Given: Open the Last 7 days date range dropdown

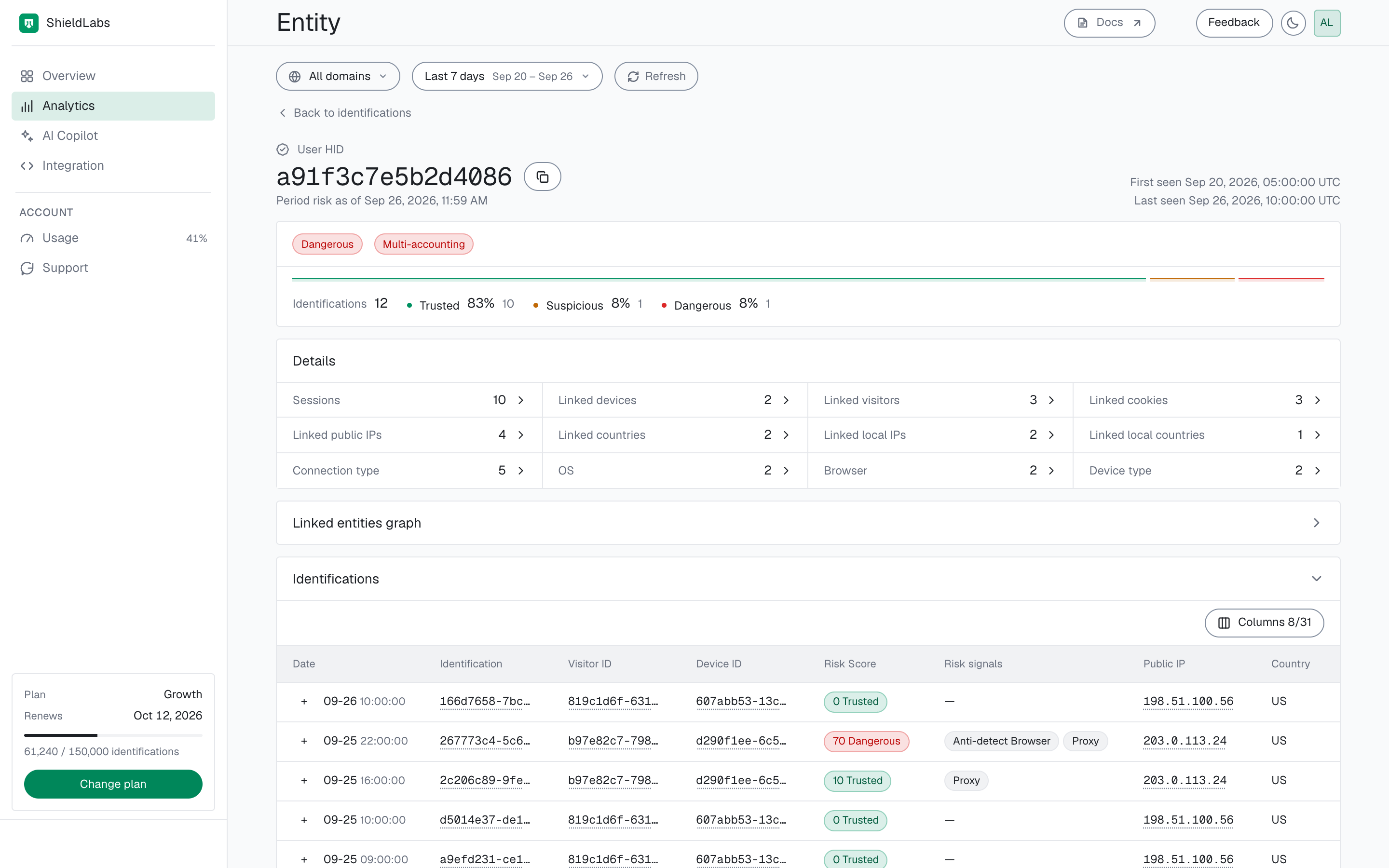Looking at the screenshot, I should (x=507, y=76).
